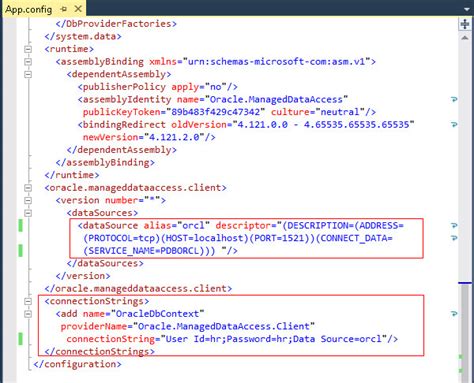
Task: Click word-wrap glyph on assemblyIdentity line
Action: coord(454,99)
